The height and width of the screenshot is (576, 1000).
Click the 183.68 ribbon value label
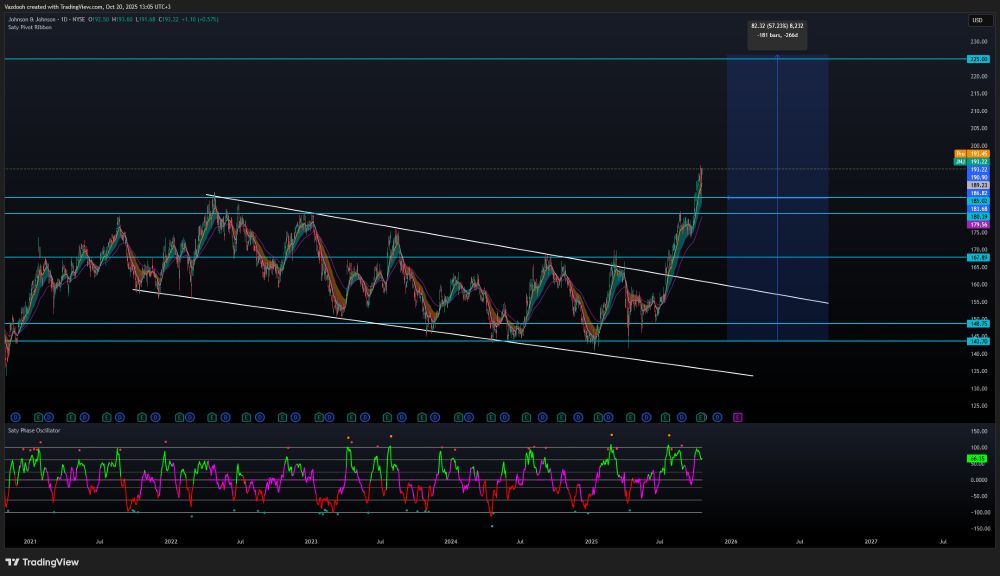(978, 209)
